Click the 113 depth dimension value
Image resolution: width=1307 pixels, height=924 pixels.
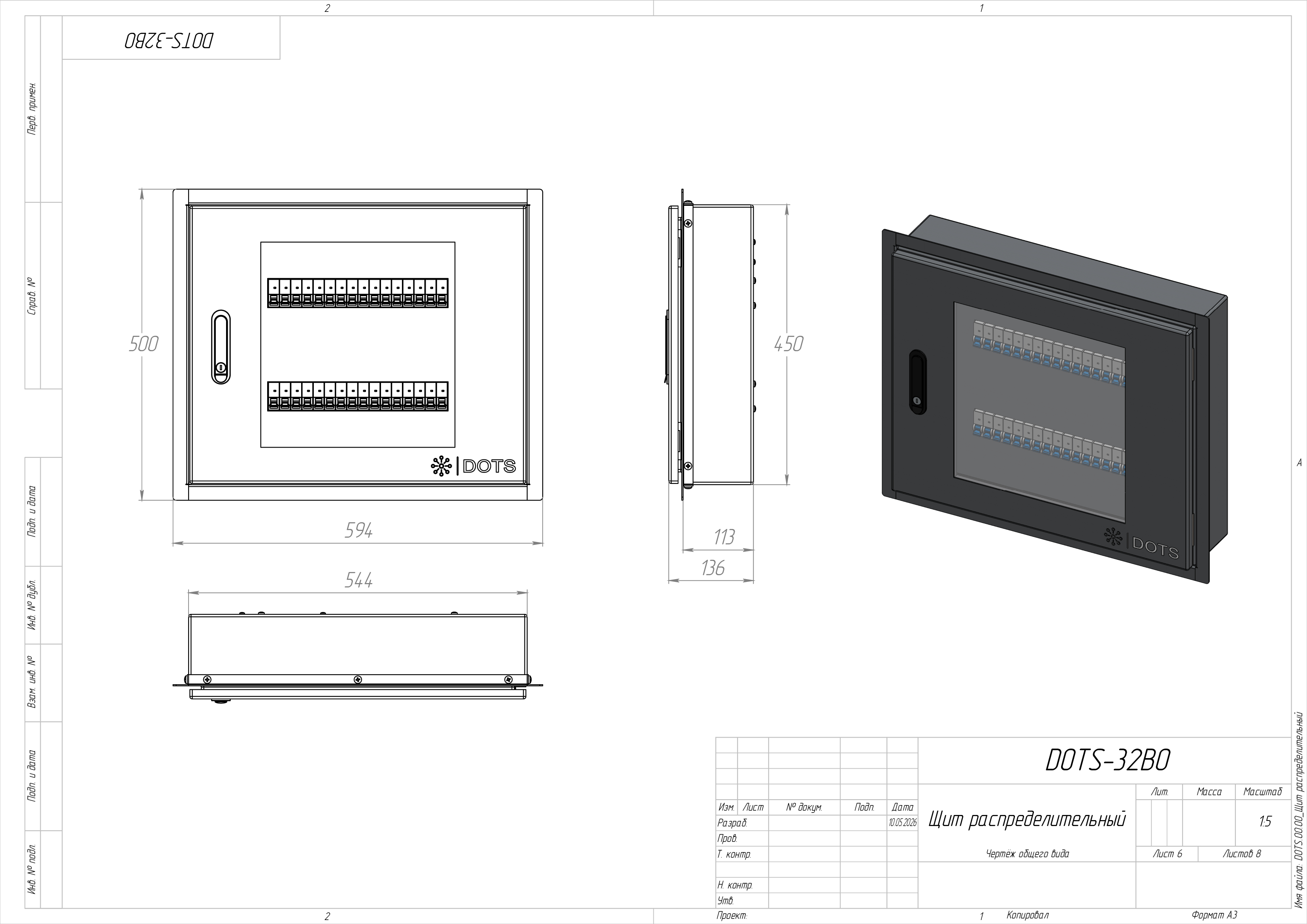click(x=724, y=537)
